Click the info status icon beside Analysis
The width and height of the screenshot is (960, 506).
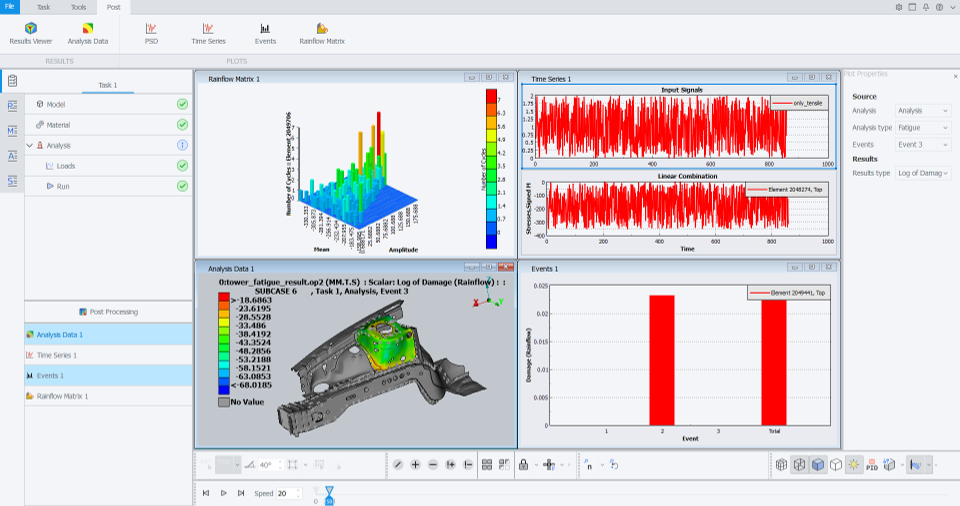[x=182, y=145]
